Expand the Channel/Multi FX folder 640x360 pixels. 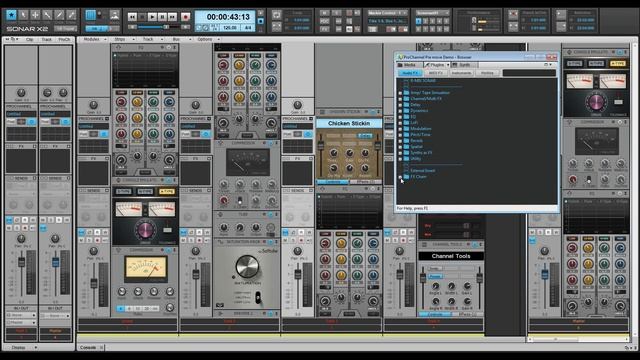[x=400, y=99]
